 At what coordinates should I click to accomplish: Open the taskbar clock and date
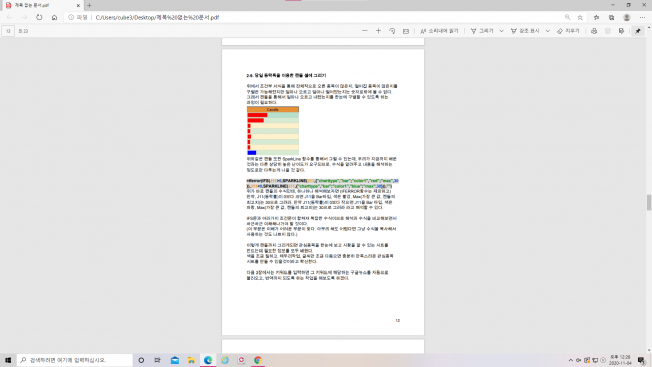(x=620, y=360)
